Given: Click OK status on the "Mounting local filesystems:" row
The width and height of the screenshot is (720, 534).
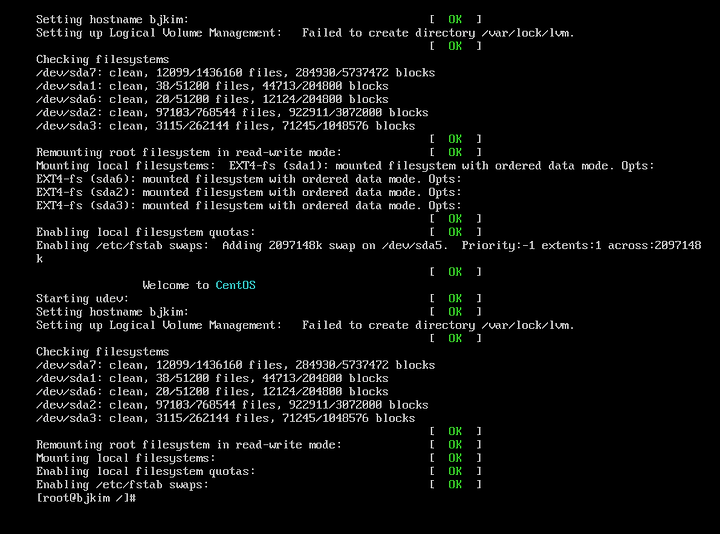Looking at the screenshot, I should (x=455, y=458).
